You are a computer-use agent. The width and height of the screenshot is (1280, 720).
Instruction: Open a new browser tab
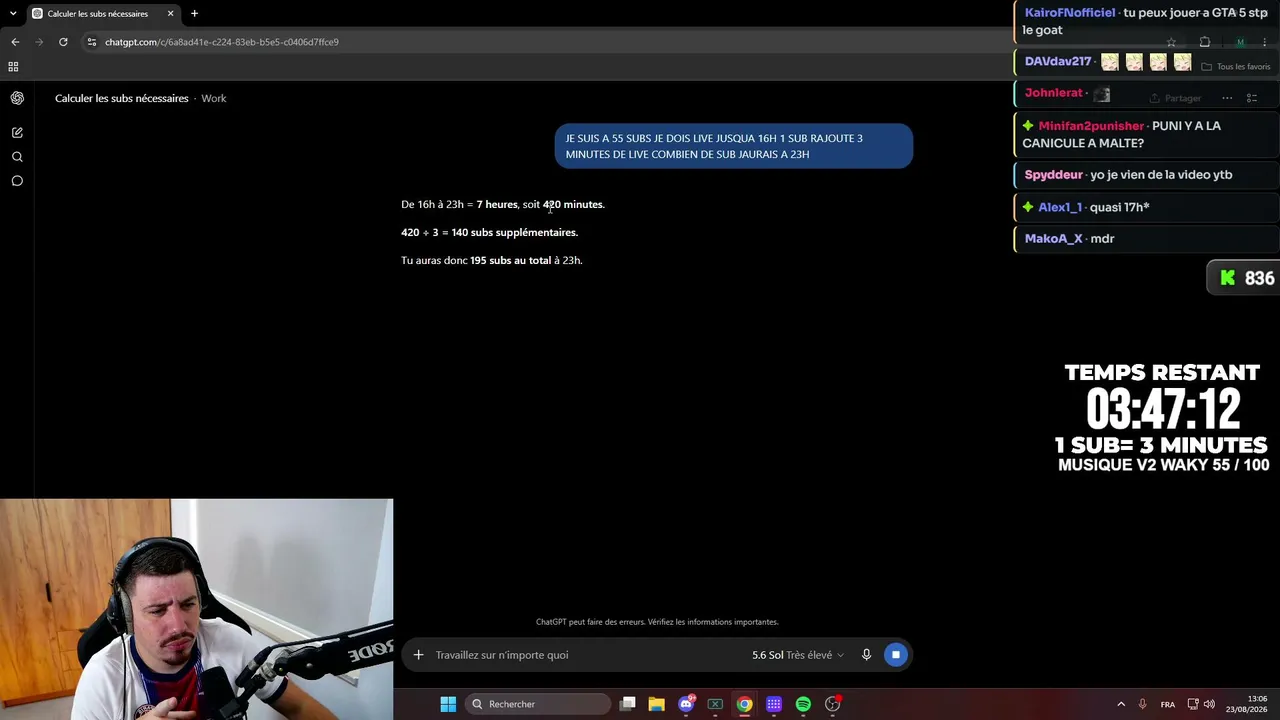tap(194, 13)
